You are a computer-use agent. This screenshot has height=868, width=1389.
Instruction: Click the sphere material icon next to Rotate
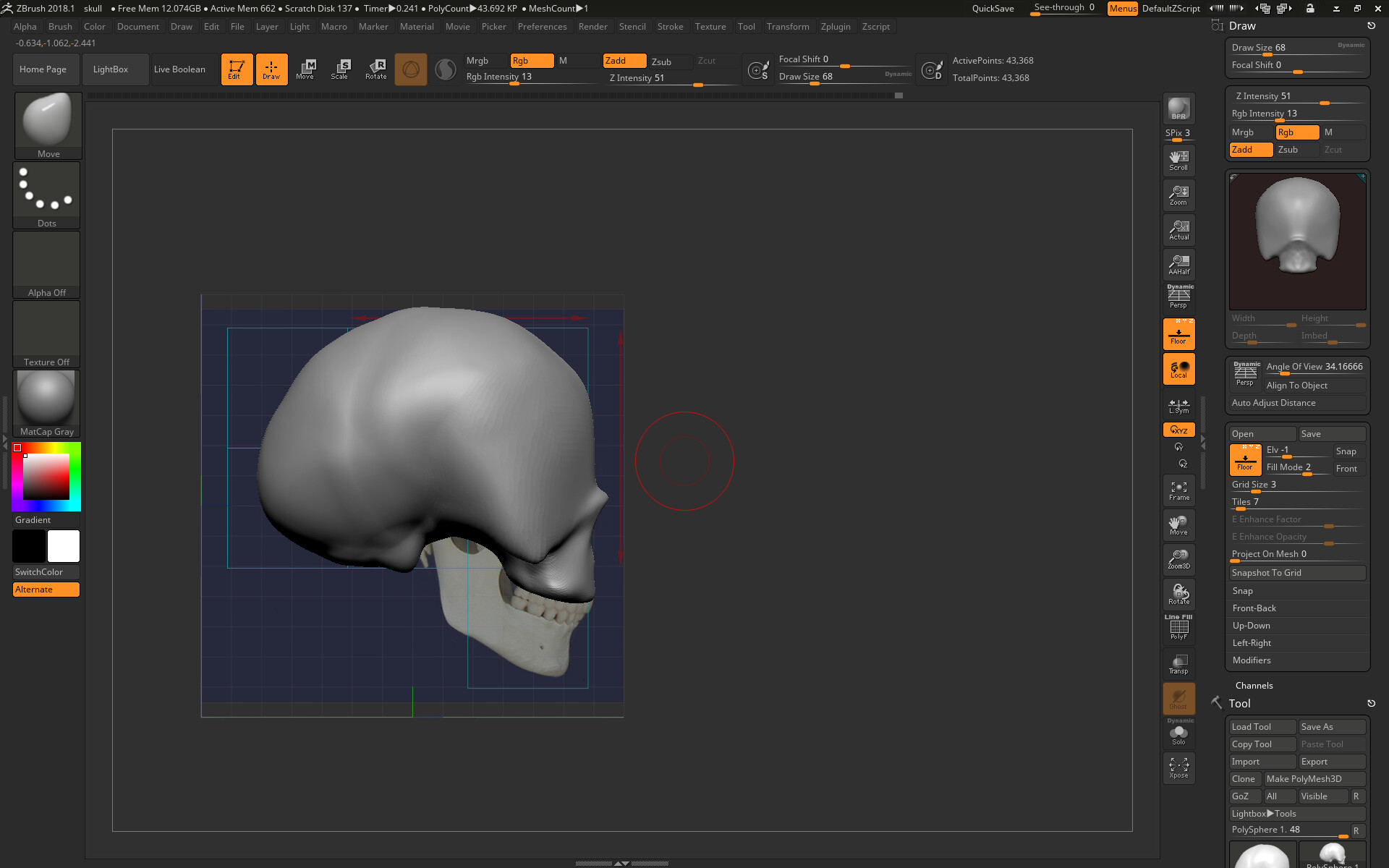point(411,69)
